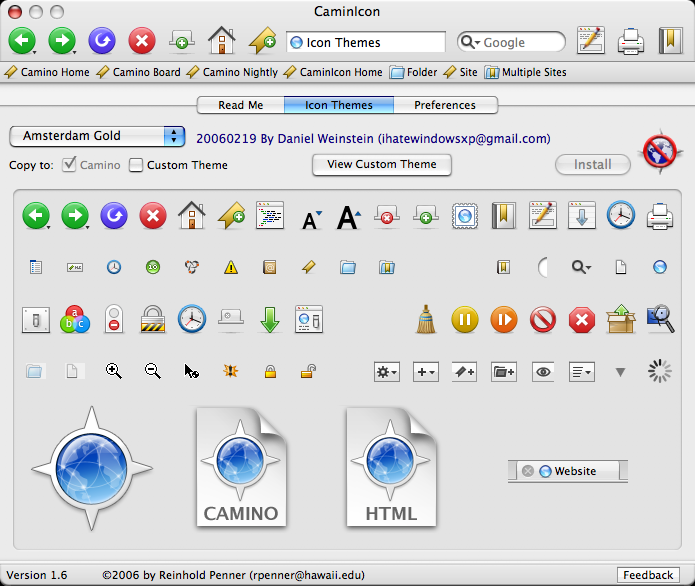Click the Home house icon in the top toolbar
Viewport: 695px width, 586px height.
click(222, 40)
